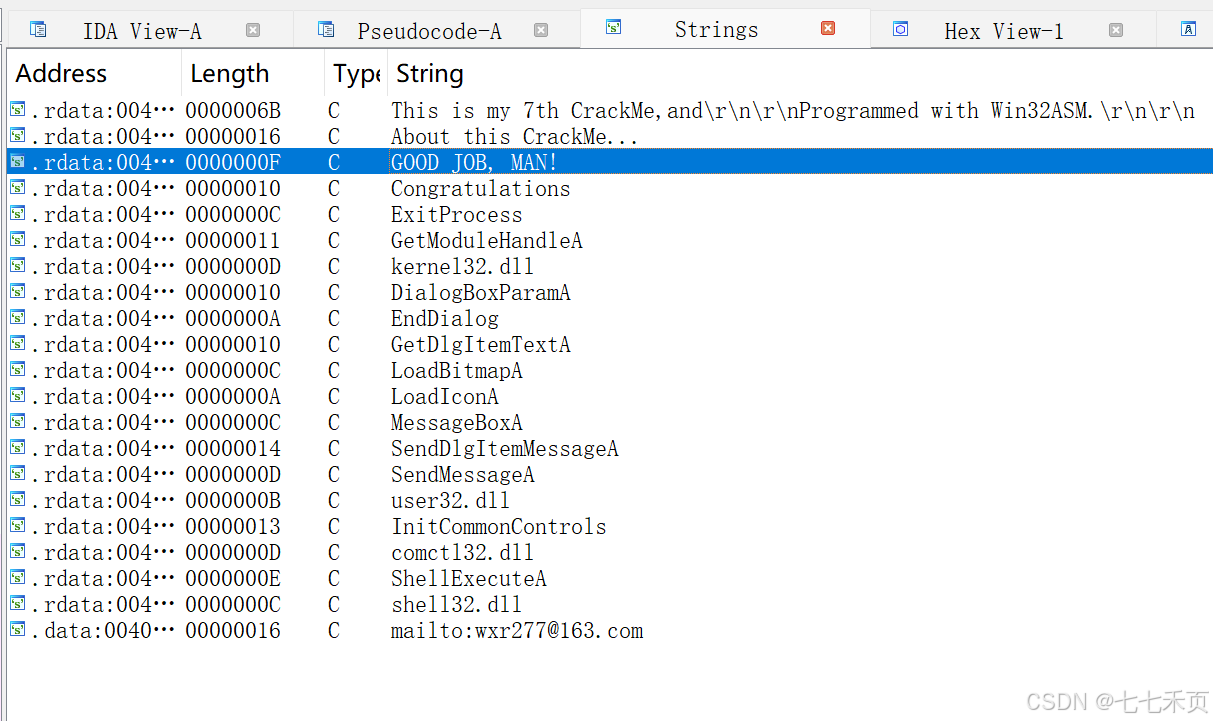Select the 'kernel32.dll' string
The image size is (1213, 721).
(x=462, y=267)
